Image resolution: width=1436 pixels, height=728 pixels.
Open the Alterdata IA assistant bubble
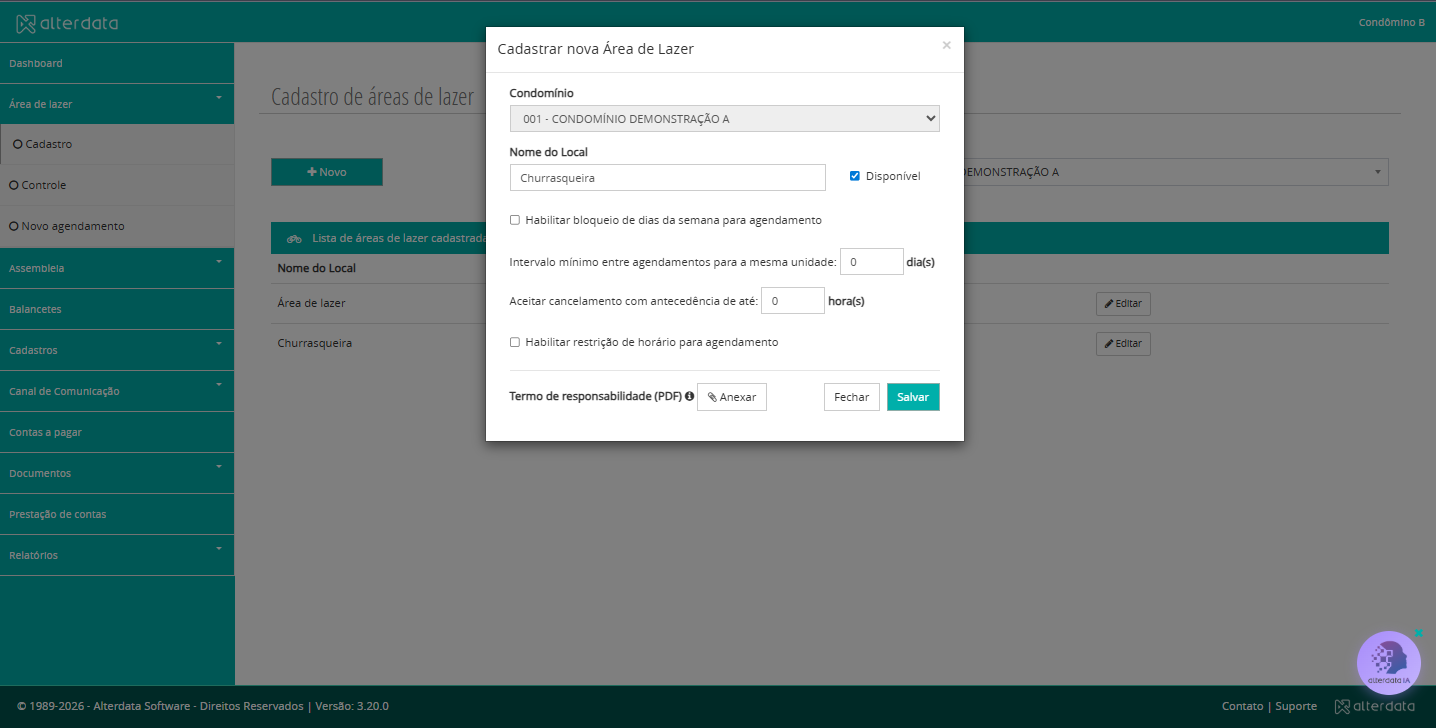[x=1388, y=662]
